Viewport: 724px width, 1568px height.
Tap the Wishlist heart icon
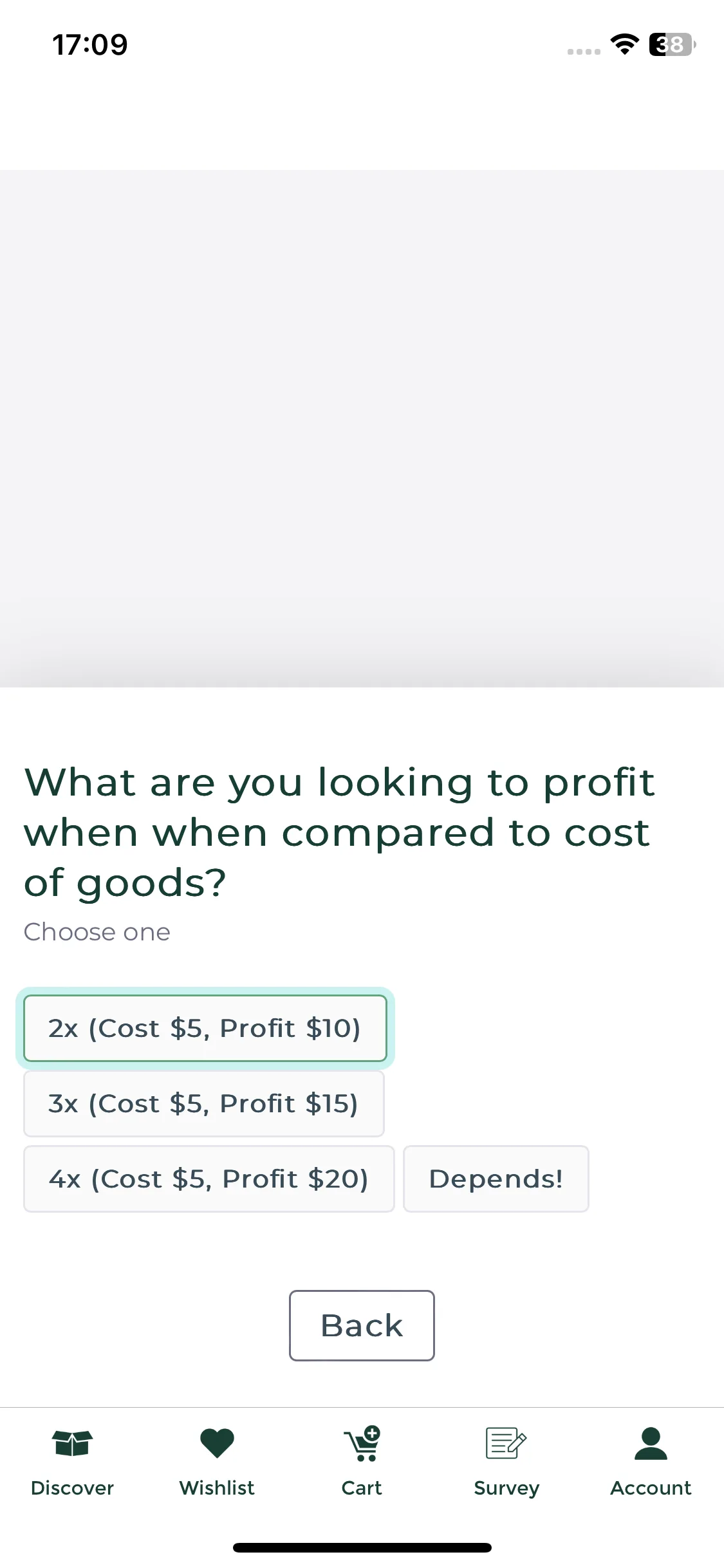click(x=217, y=1443)
